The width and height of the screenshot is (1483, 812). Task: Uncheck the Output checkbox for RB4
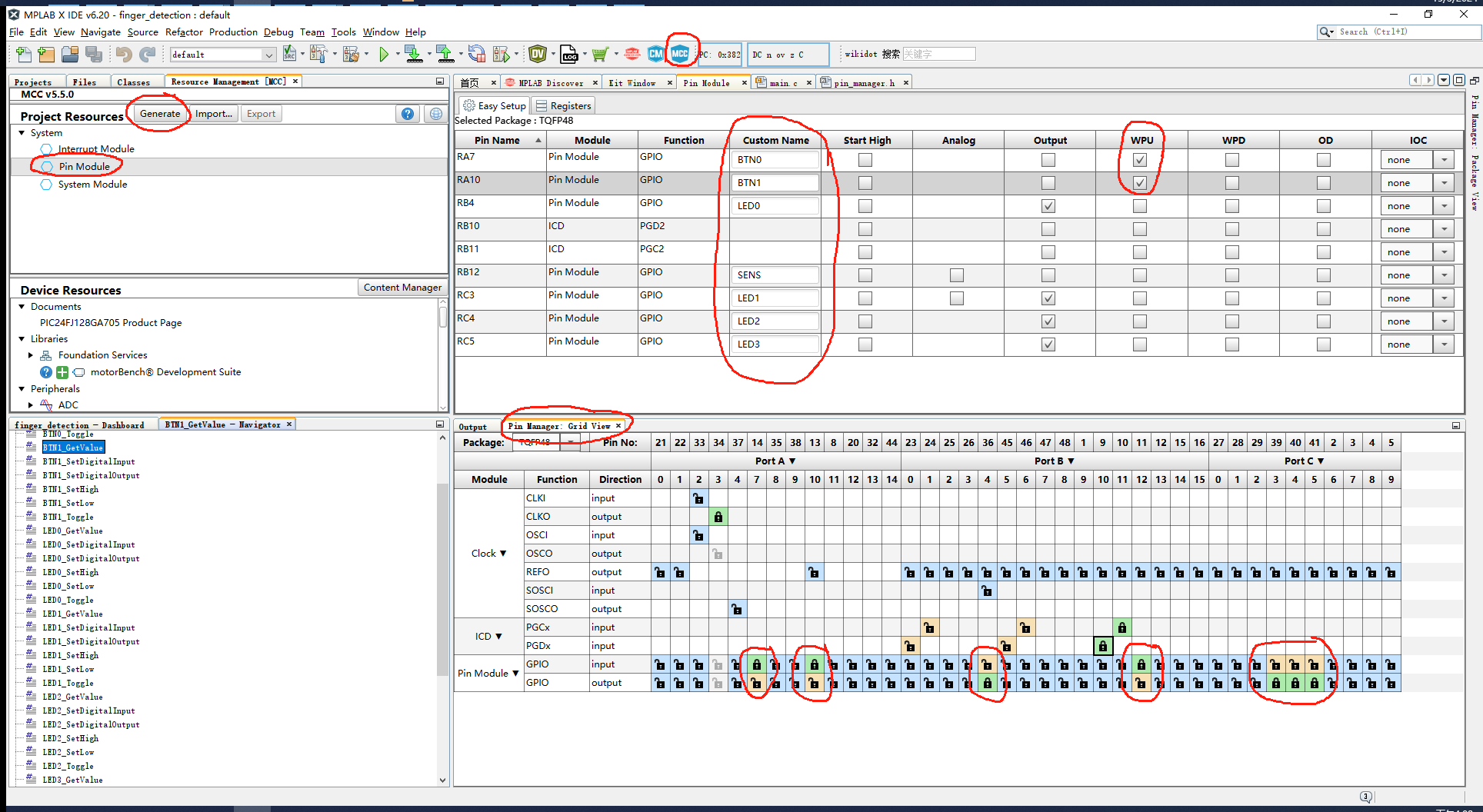point(1048,206)
